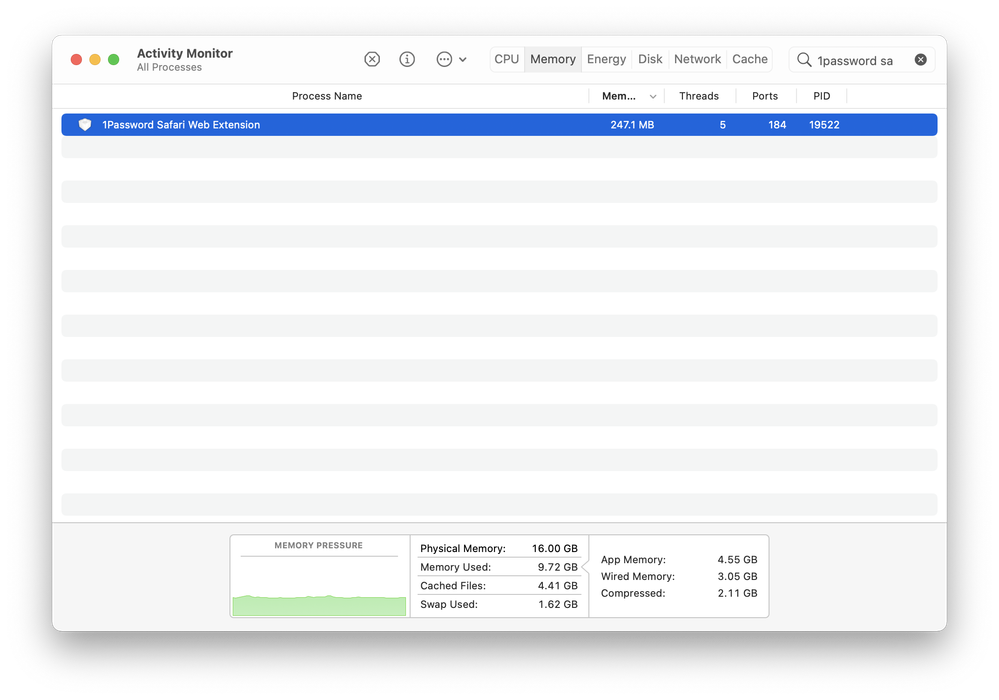999x700 pixels.
Task: Select the Memory tab
Action: click(553, 59)
